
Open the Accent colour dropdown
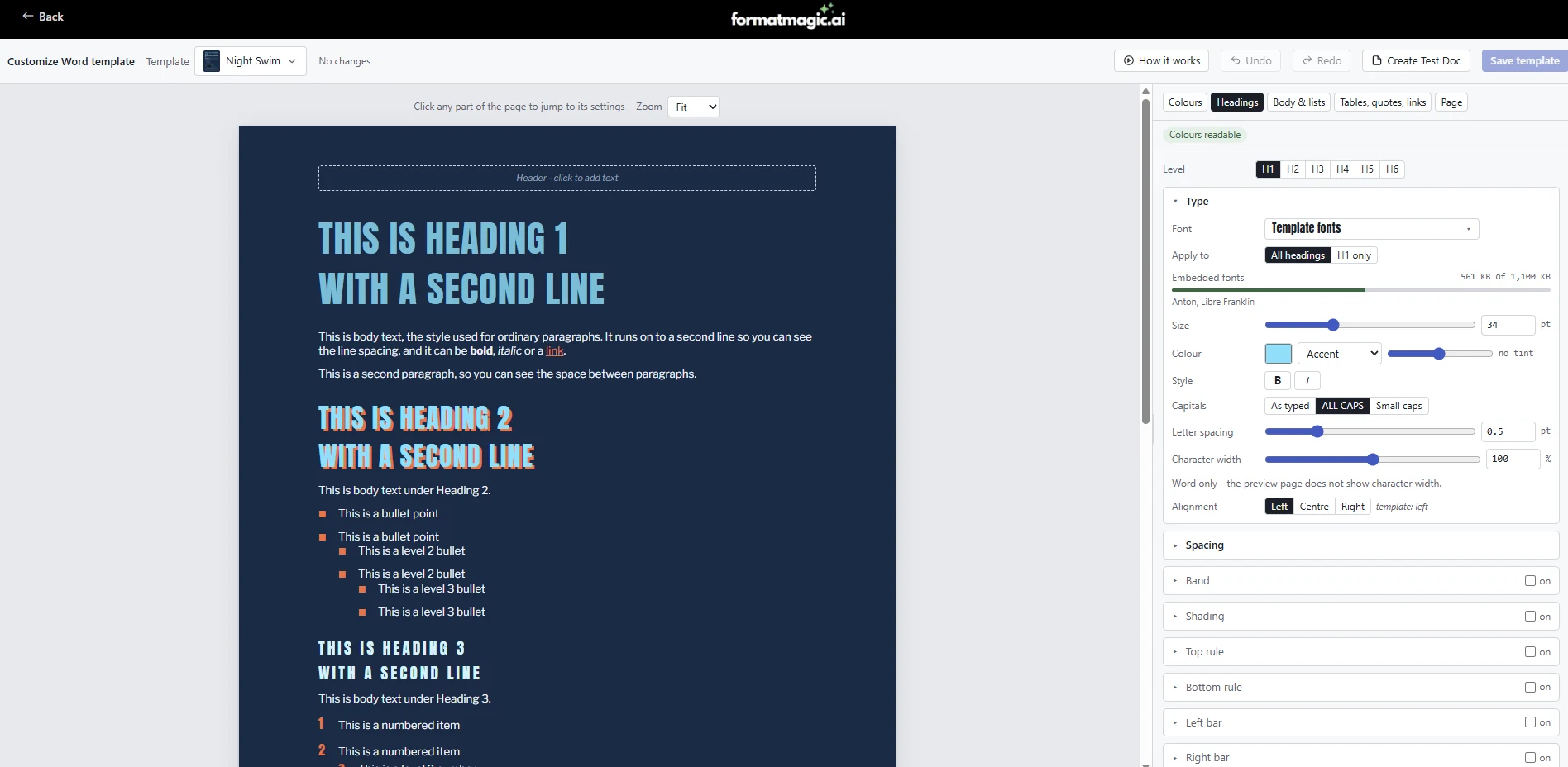1340,354
